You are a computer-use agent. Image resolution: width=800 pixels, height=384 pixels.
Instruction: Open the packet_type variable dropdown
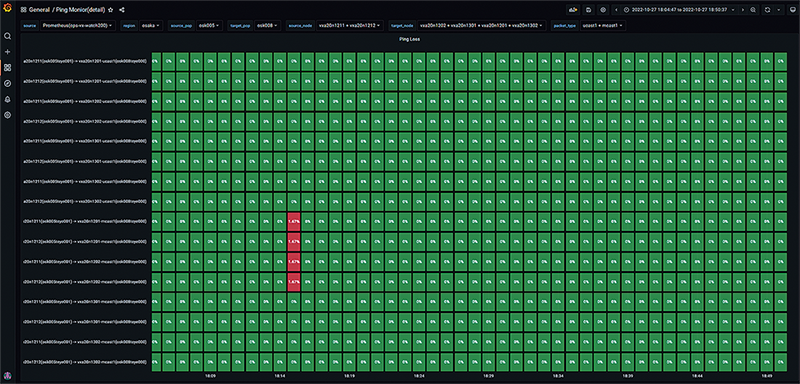tap(604, 25)
